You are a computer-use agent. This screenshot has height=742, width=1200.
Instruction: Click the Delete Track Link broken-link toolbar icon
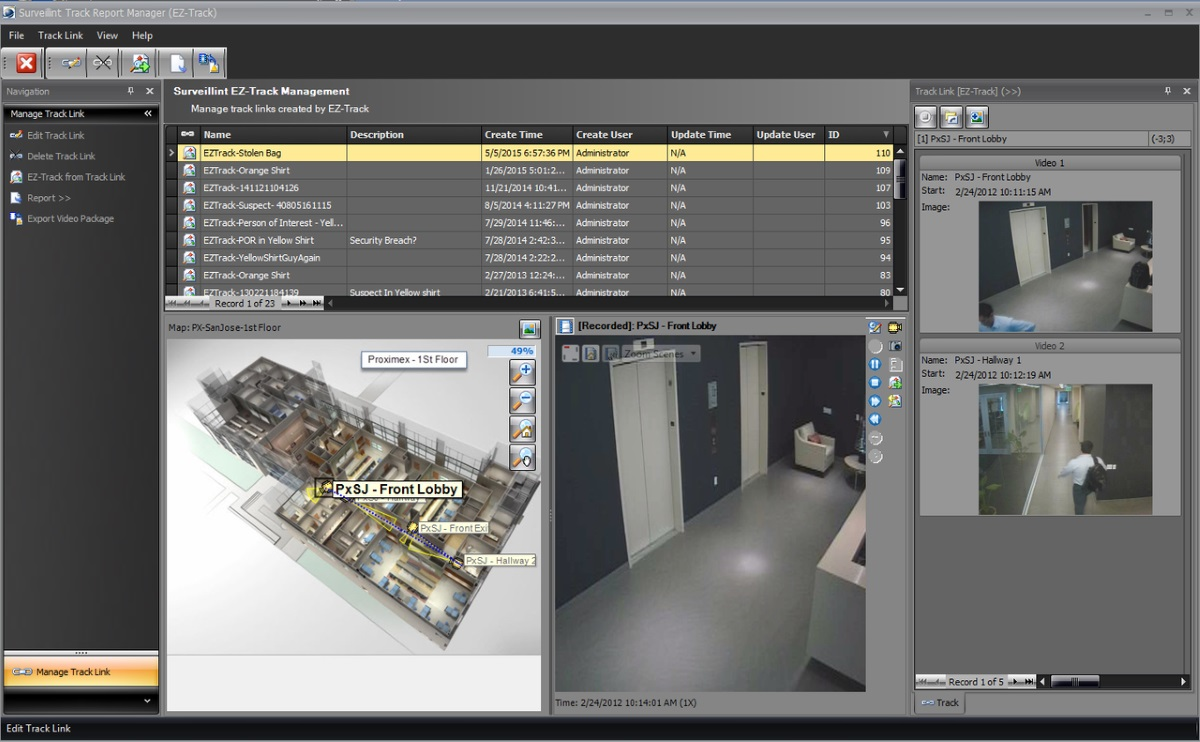click(x=101, y=63)
